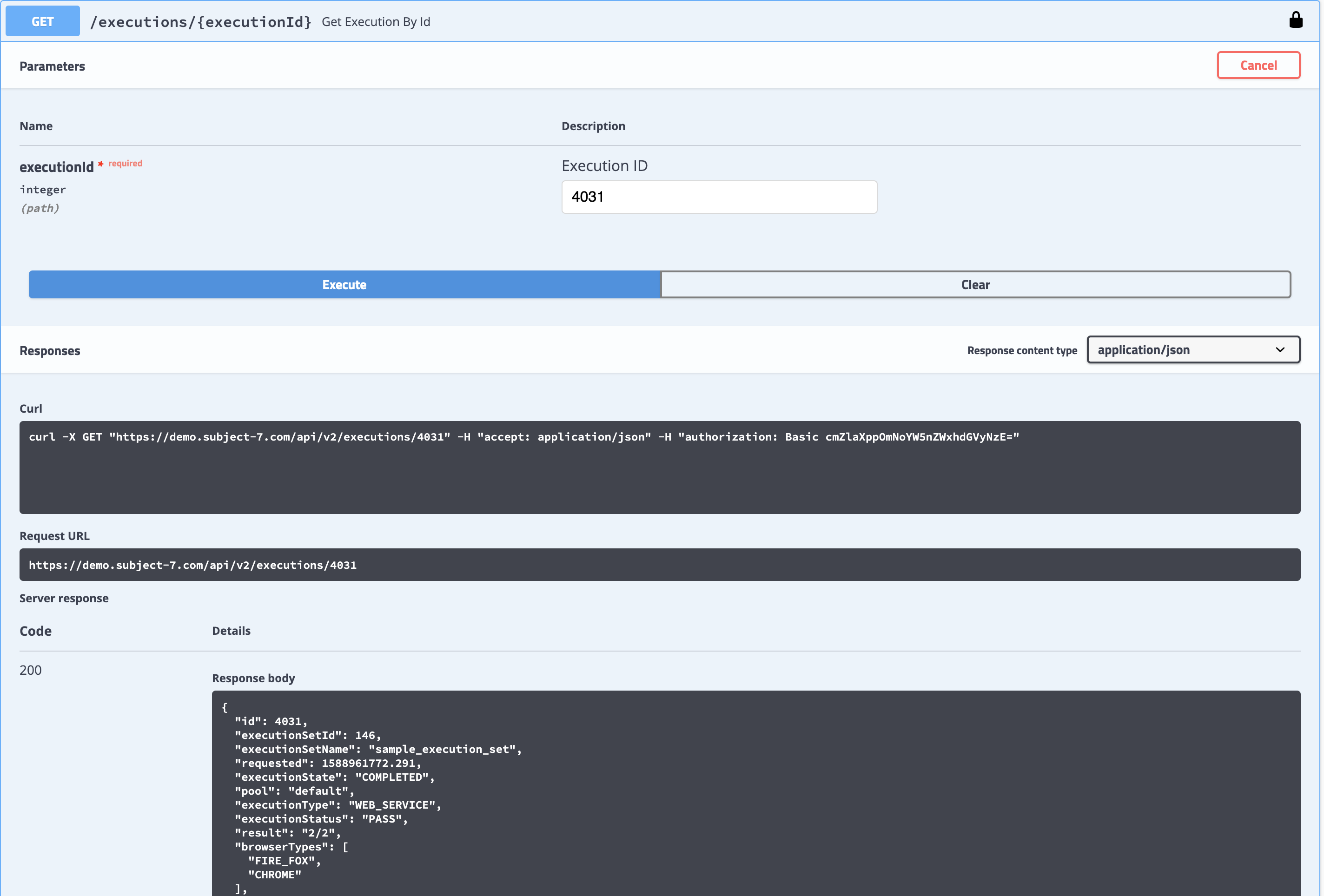The image size is (1324, 896).
Task: Click the authorization lock icon
Action: (x=1296, y=20)
